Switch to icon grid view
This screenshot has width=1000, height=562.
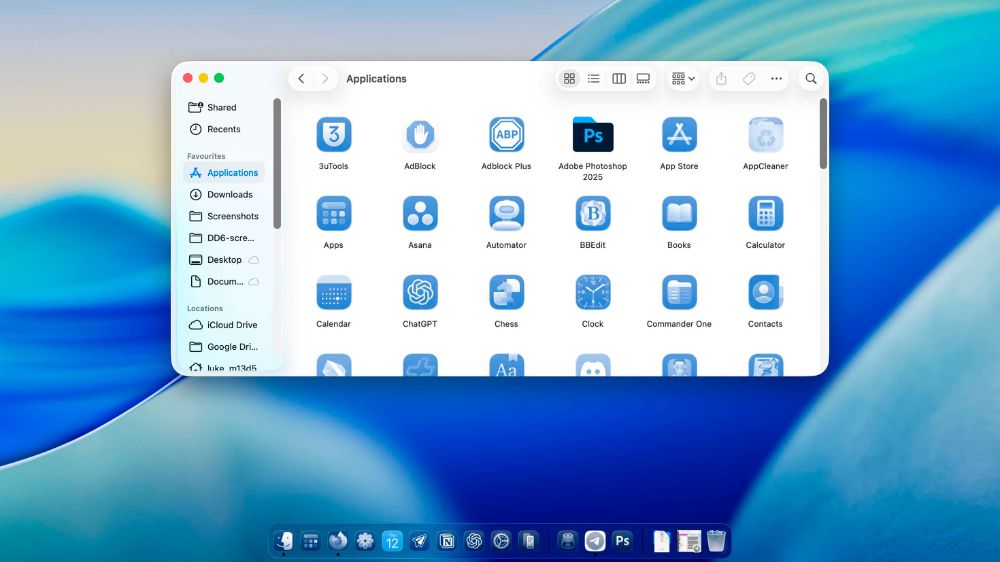[569, 78]
